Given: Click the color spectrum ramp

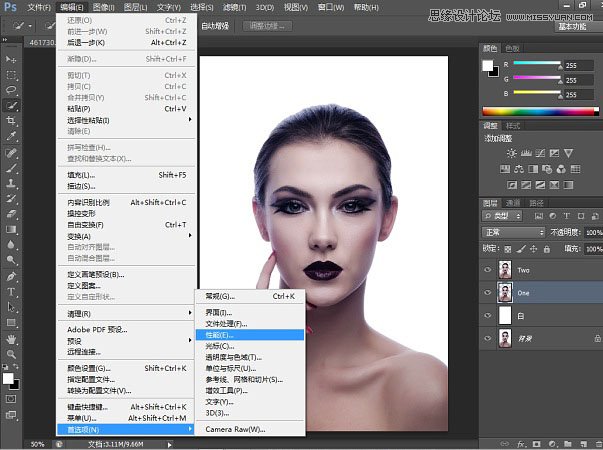Looking at the screenshot, I should coord(540,112).
